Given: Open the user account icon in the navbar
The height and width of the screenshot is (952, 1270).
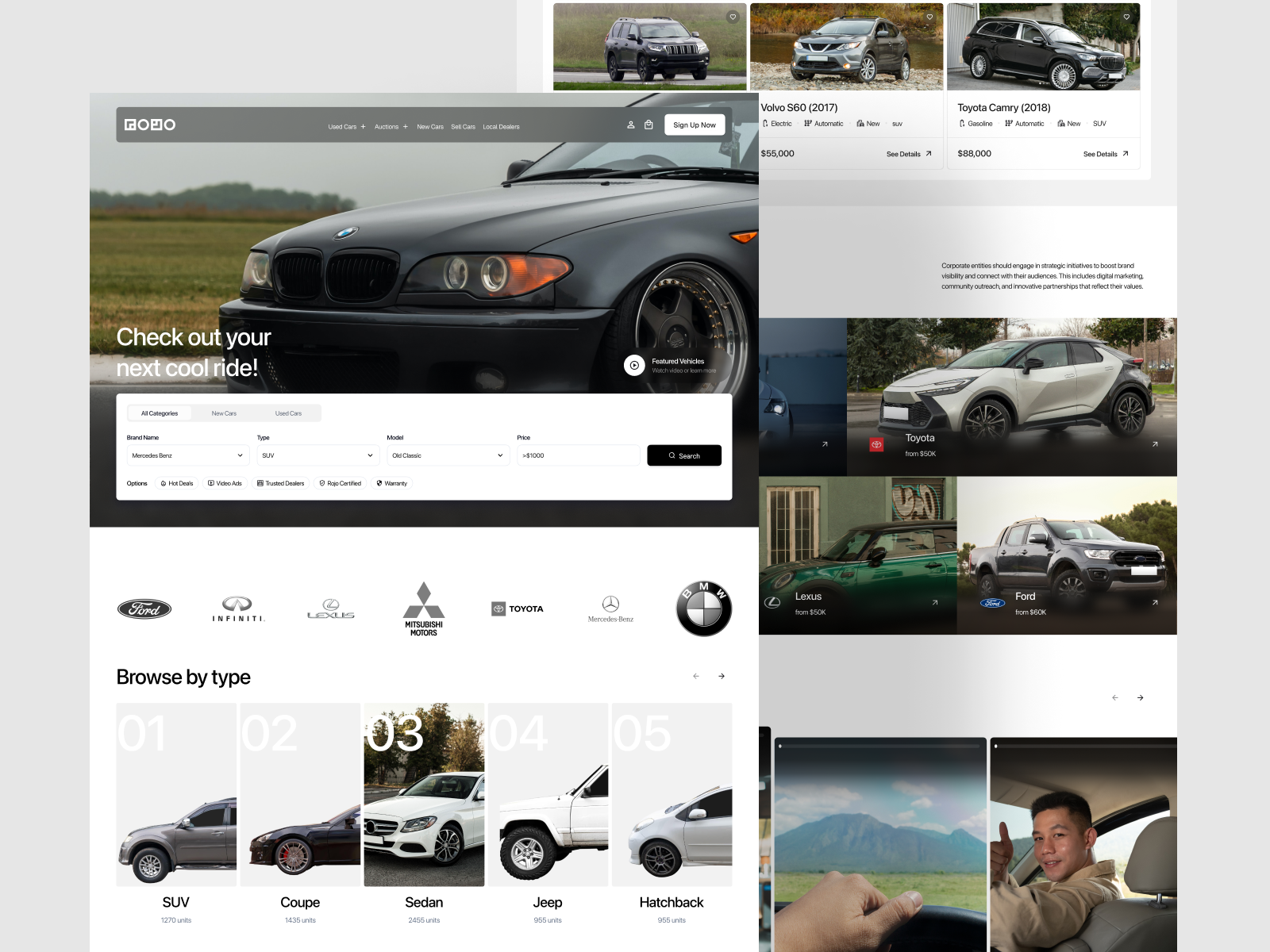Looking at the screenshot, I should click(x=630, y=125).
